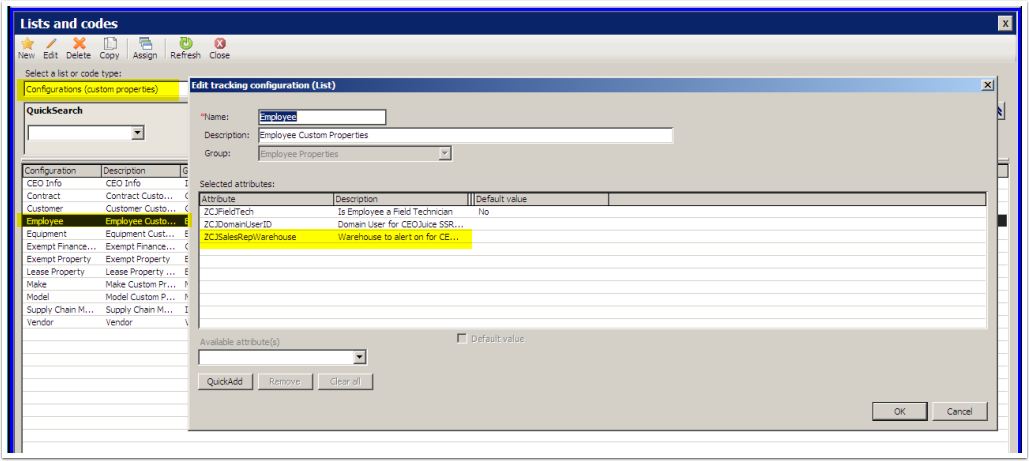Click 'Contract Custo...' description cell
This screenshot has height=461, width=1029.
tap(140, 196)
